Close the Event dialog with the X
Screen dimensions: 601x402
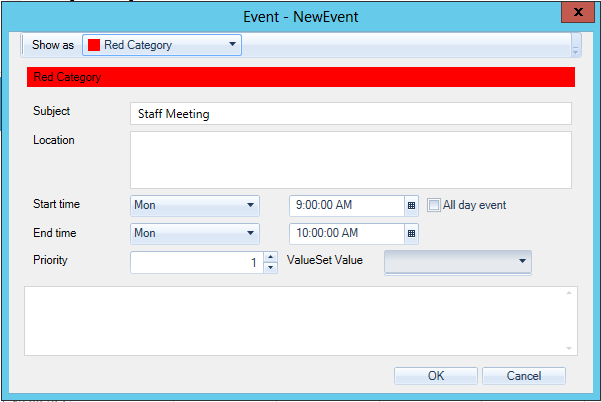[x=577, y=13]
